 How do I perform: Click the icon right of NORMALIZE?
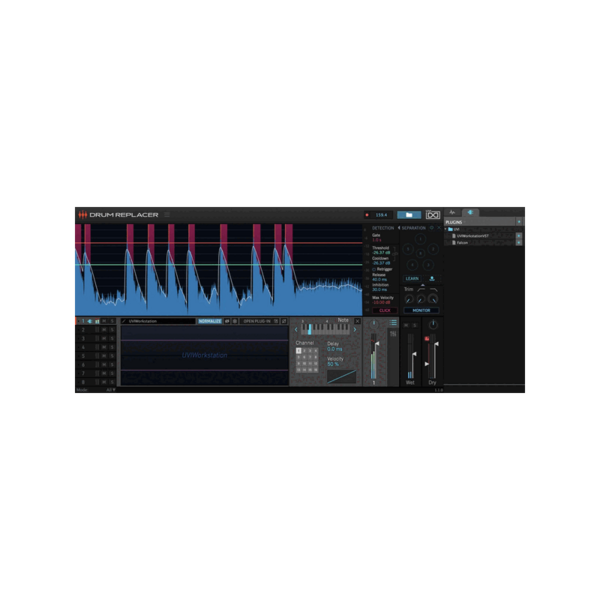[227, 321]
